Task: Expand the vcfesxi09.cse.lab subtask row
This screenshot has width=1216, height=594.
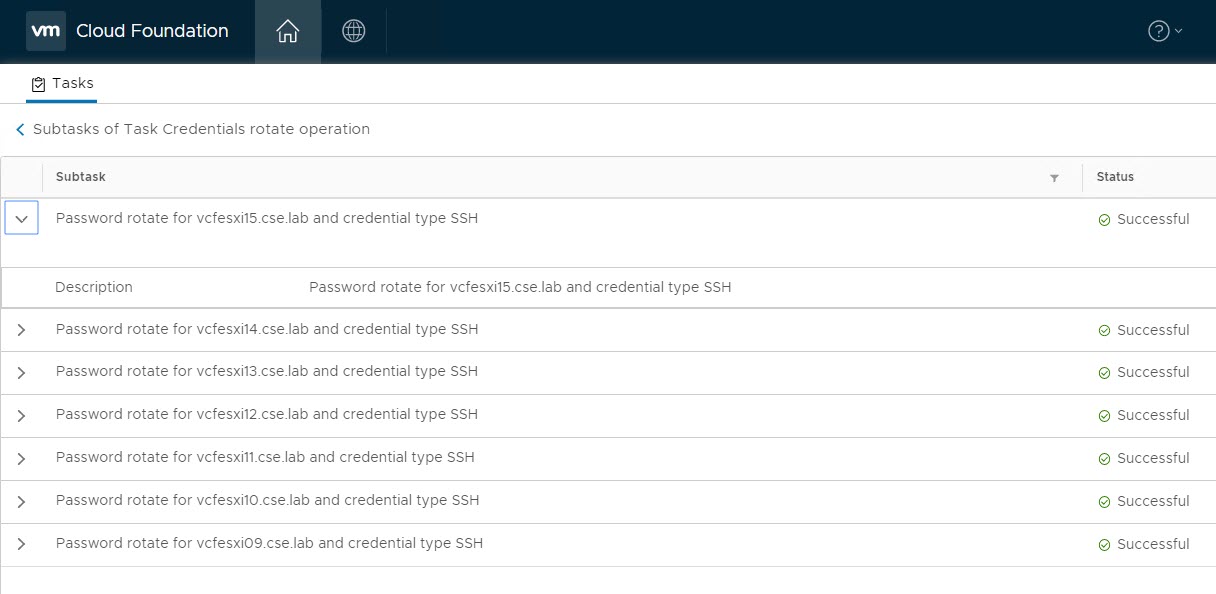Action: pos(22,544)
